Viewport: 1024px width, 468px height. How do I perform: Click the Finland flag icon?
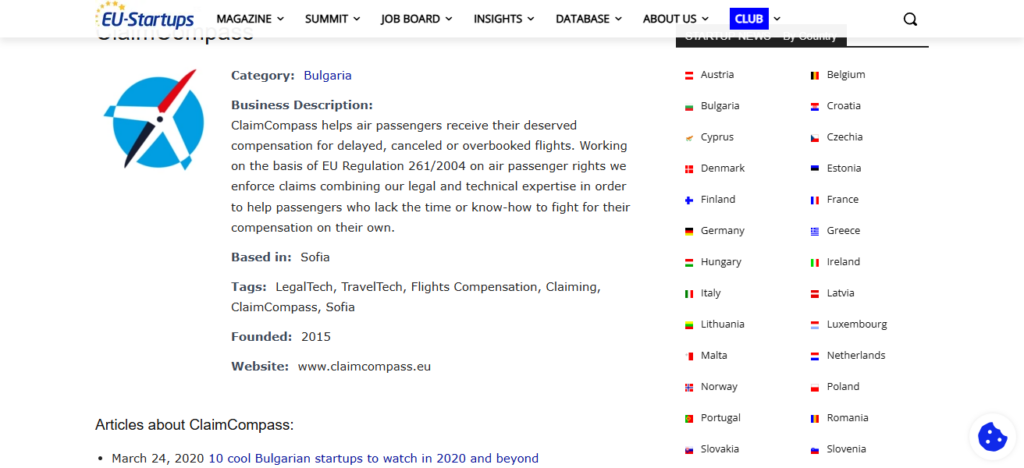tap(688, 200)
